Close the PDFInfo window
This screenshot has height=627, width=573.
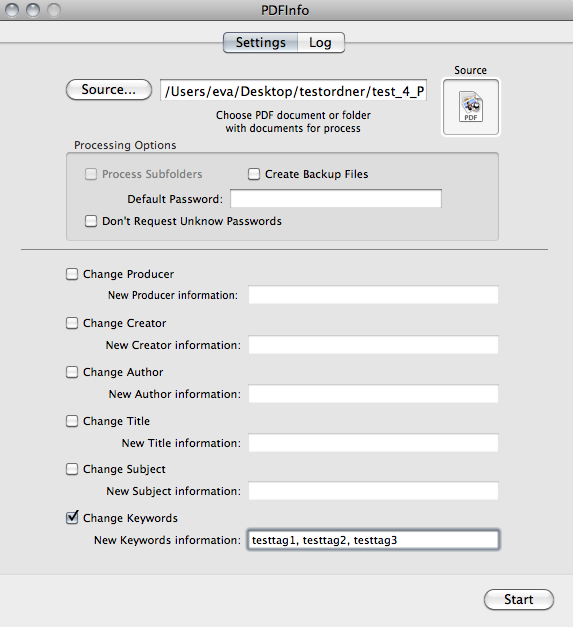[12, 10]
